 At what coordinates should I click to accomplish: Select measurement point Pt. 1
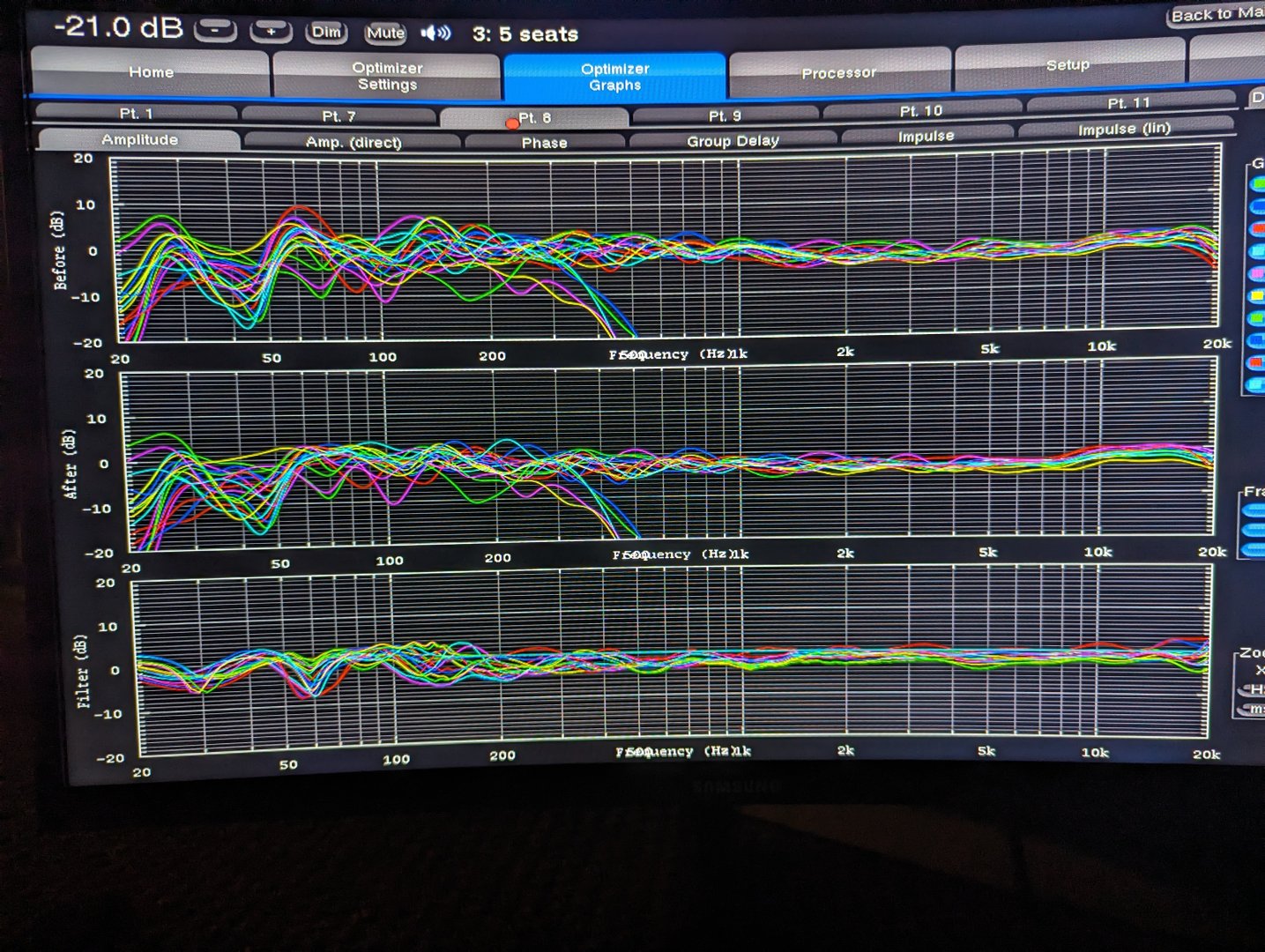[136, 114]
